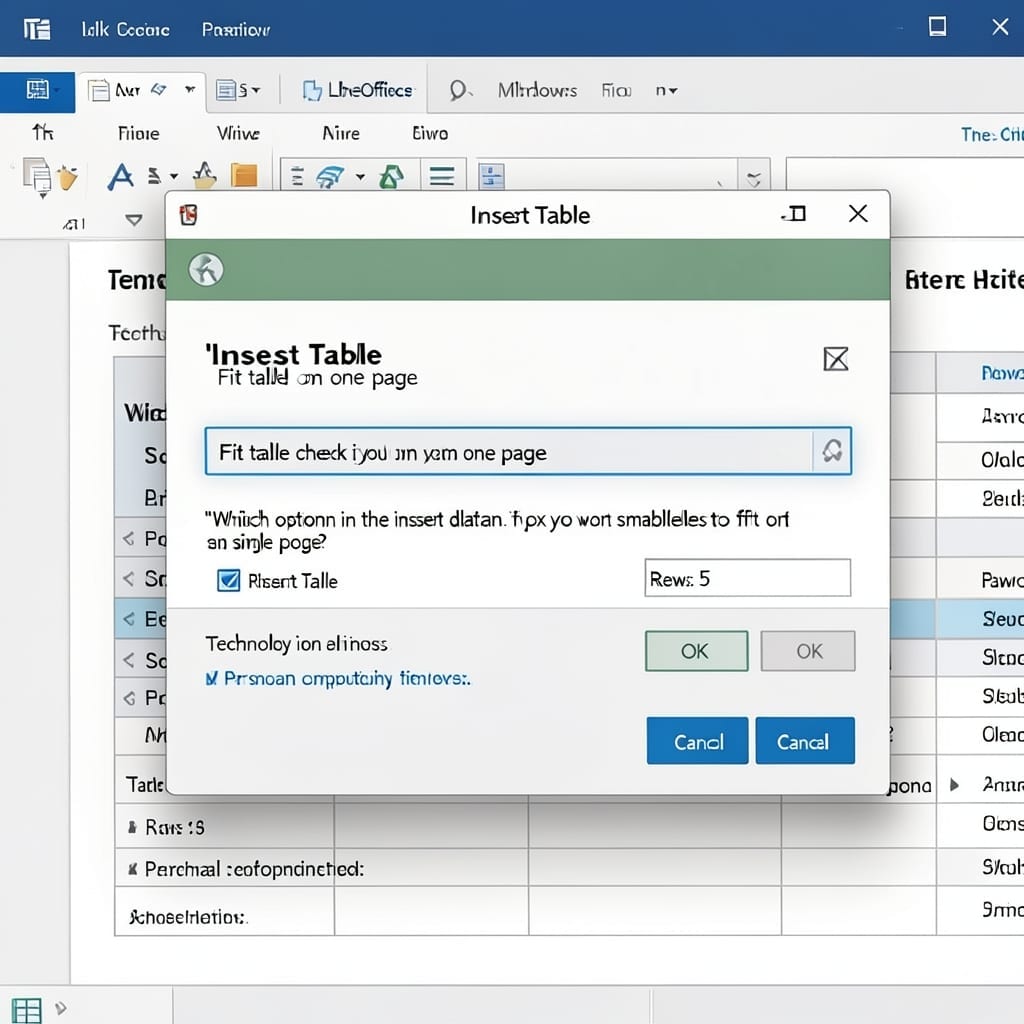Click the red icon in Insert Table title bar
Image resolution: width=1024 pixels, height=1024 pixels.
(189, 214)
